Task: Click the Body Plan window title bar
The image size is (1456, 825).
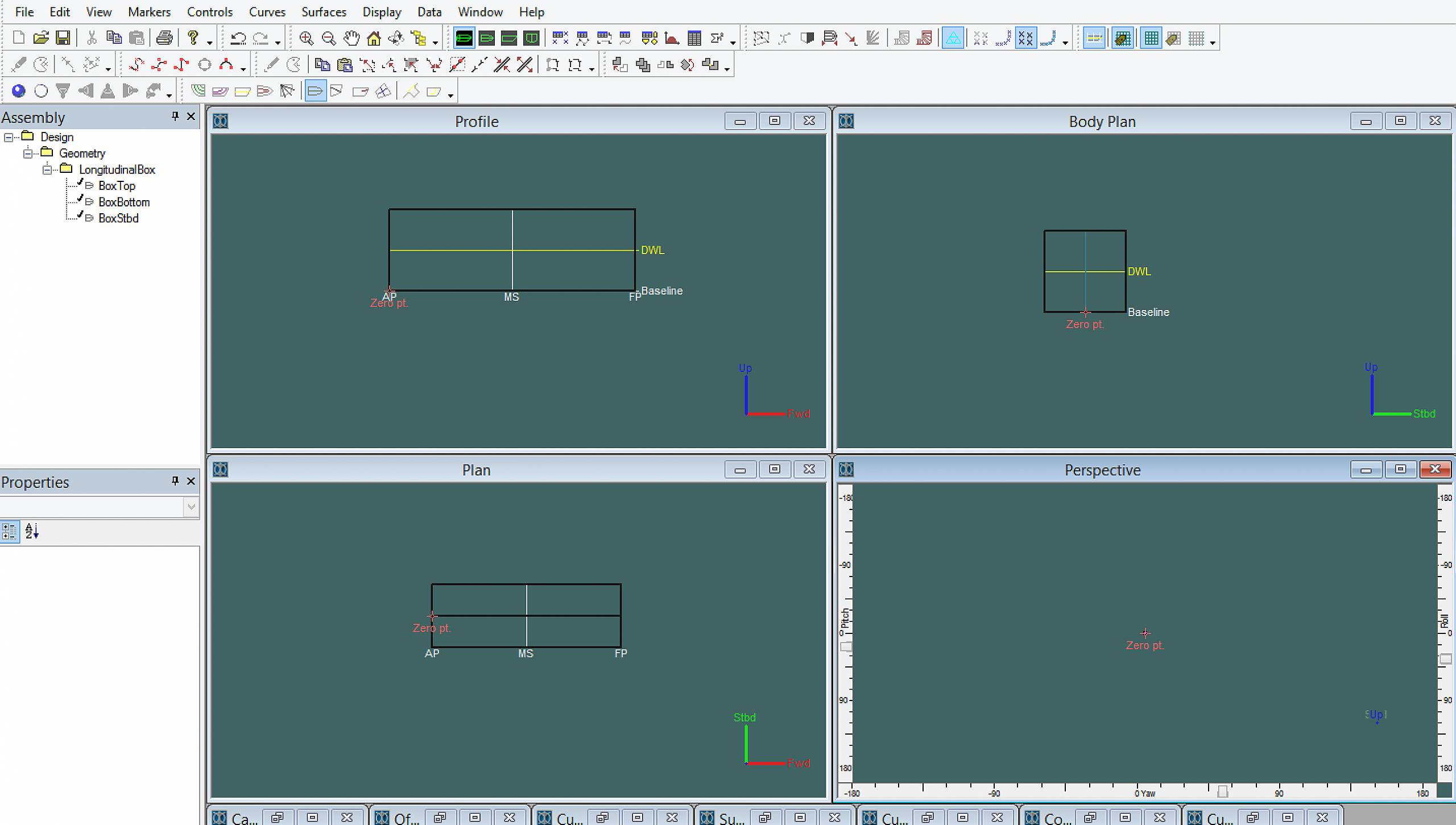Action: pyautogui.click(x=1101, y=122)
